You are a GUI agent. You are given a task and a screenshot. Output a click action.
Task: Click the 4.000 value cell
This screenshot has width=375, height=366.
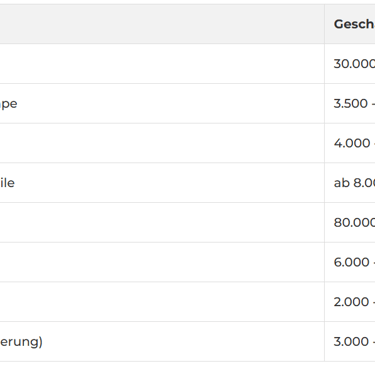click(x=350, y=143)
